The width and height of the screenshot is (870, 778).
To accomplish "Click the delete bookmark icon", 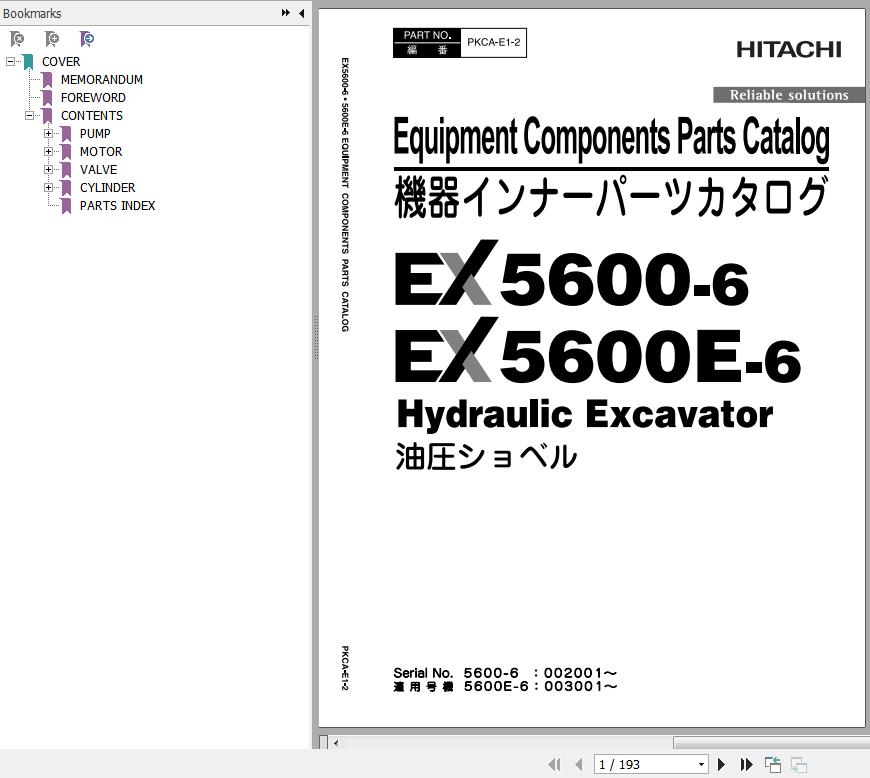I will tap(17, 39).
